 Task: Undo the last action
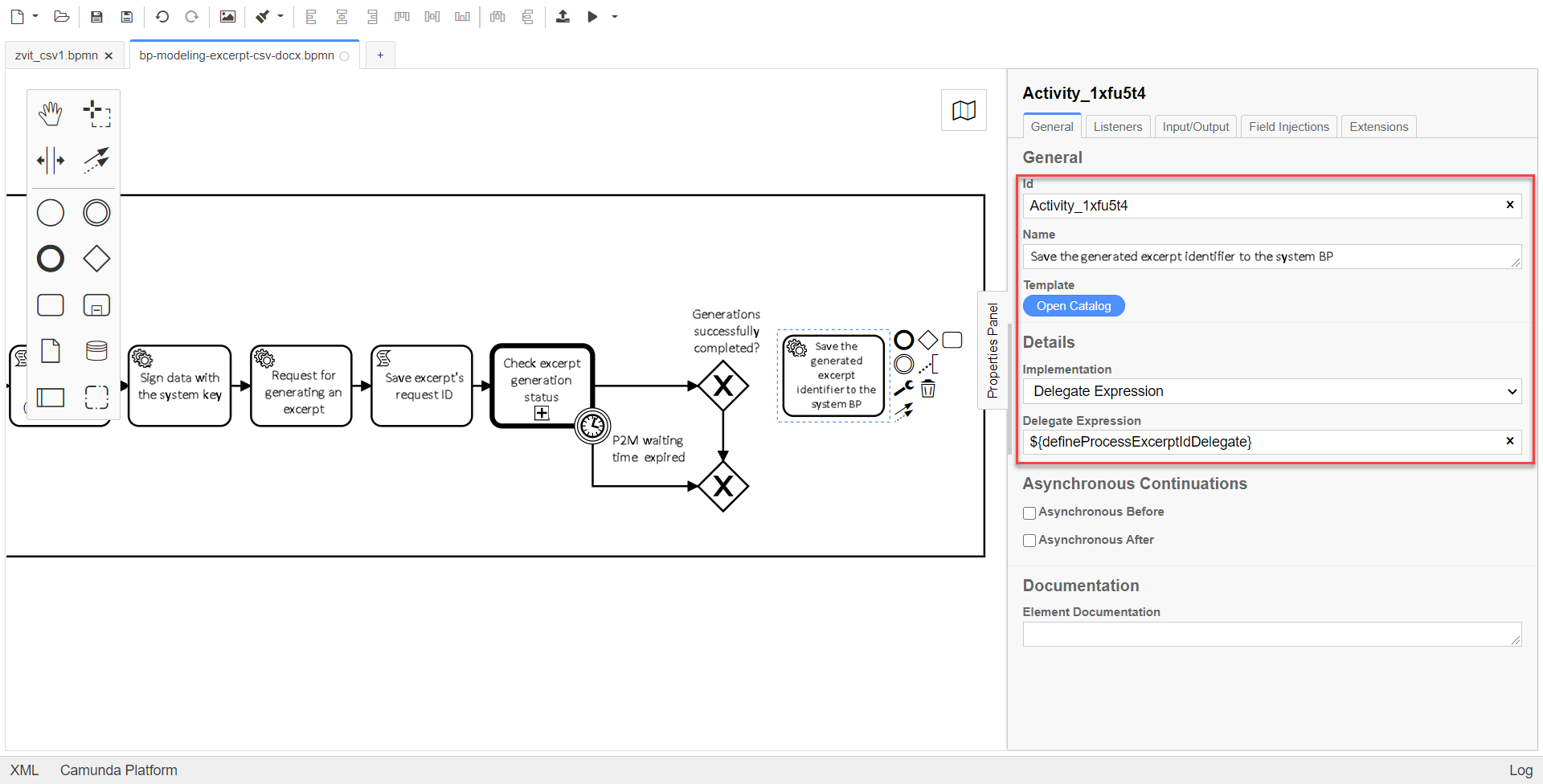[162, 16]
